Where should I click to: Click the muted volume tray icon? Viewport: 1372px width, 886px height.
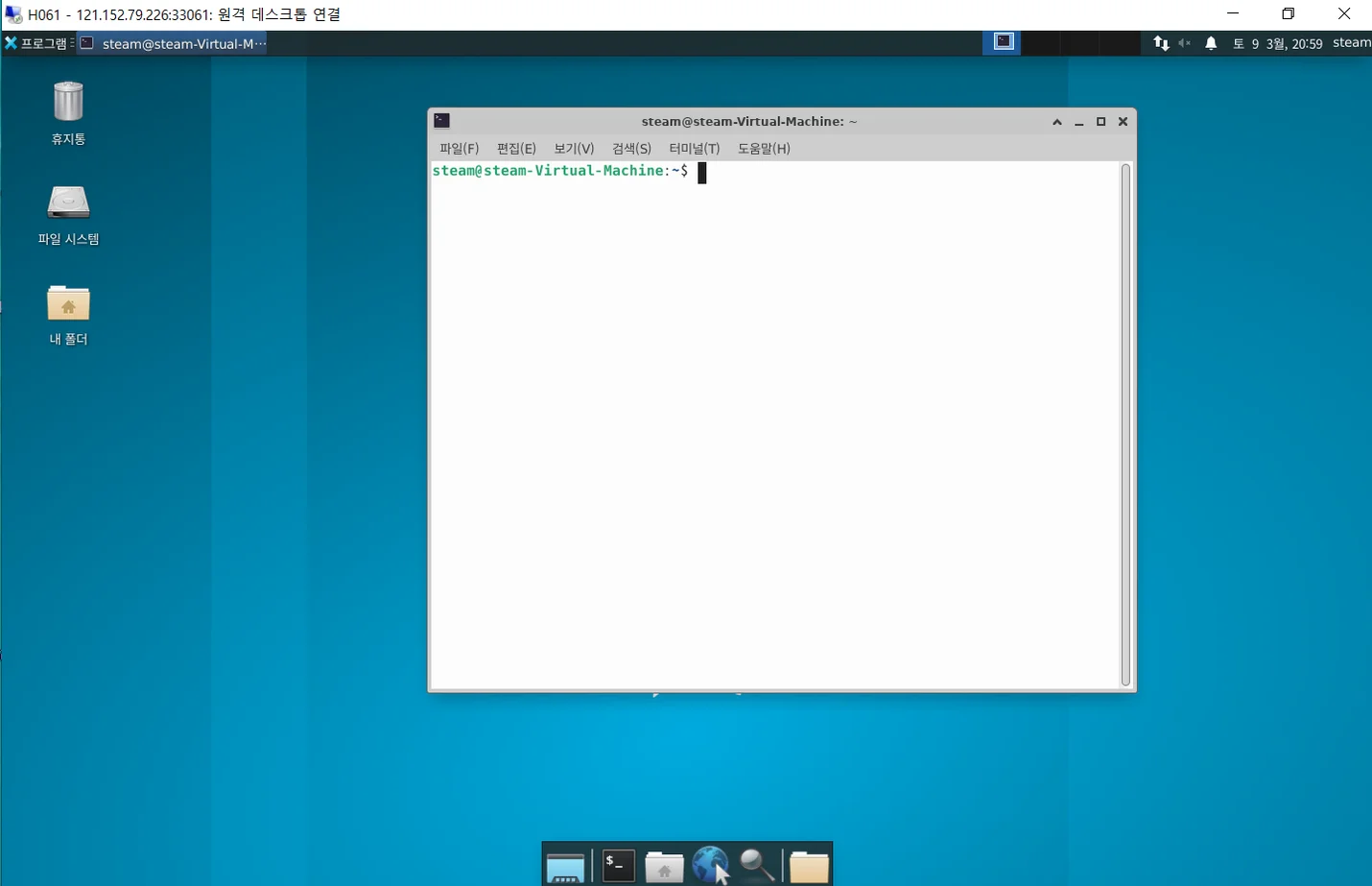[x=1185, y=43]
